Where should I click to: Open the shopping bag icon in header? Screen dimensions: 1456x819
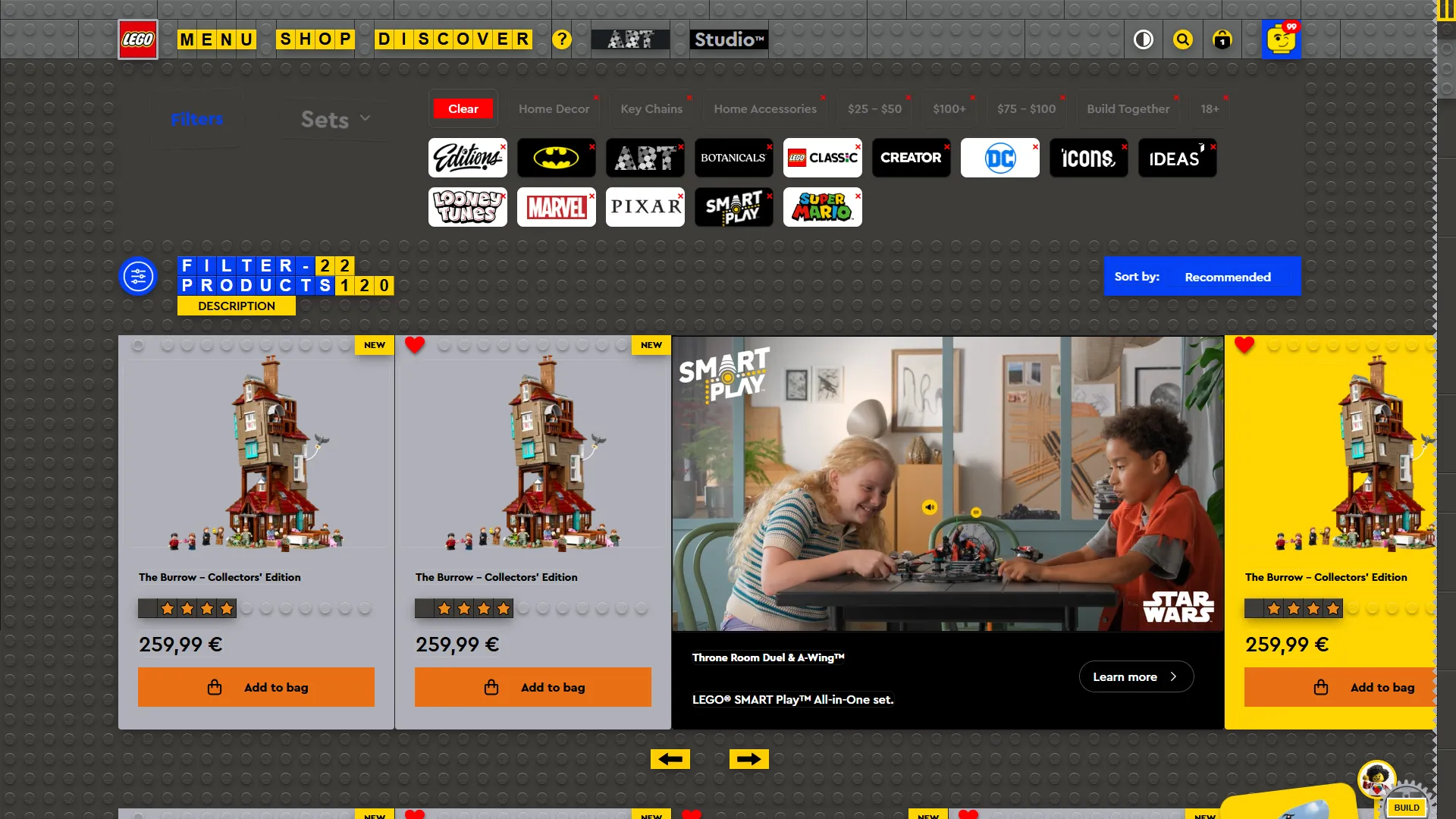pos(1222,39)
